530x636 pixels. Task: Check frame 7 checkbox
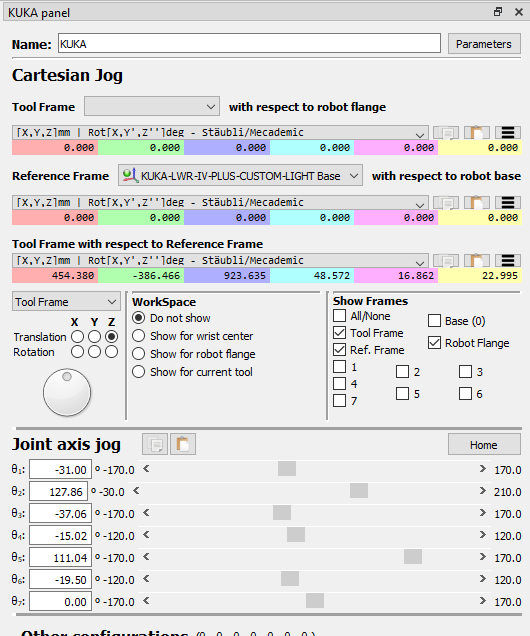pos(339,401)
